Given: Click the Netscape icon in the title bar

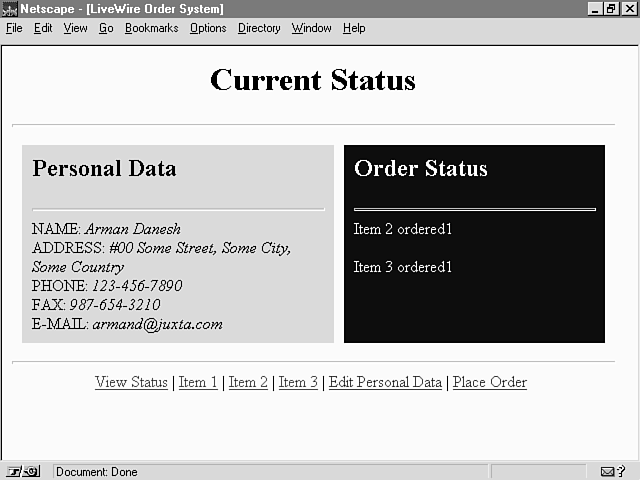Looking at the screenshot, I should click(x=10, y=9).
